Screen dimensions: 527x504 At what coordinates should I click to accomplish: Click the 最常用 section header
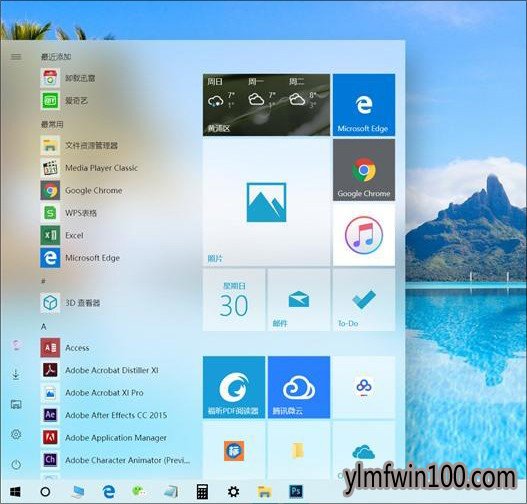pos(52,124)
